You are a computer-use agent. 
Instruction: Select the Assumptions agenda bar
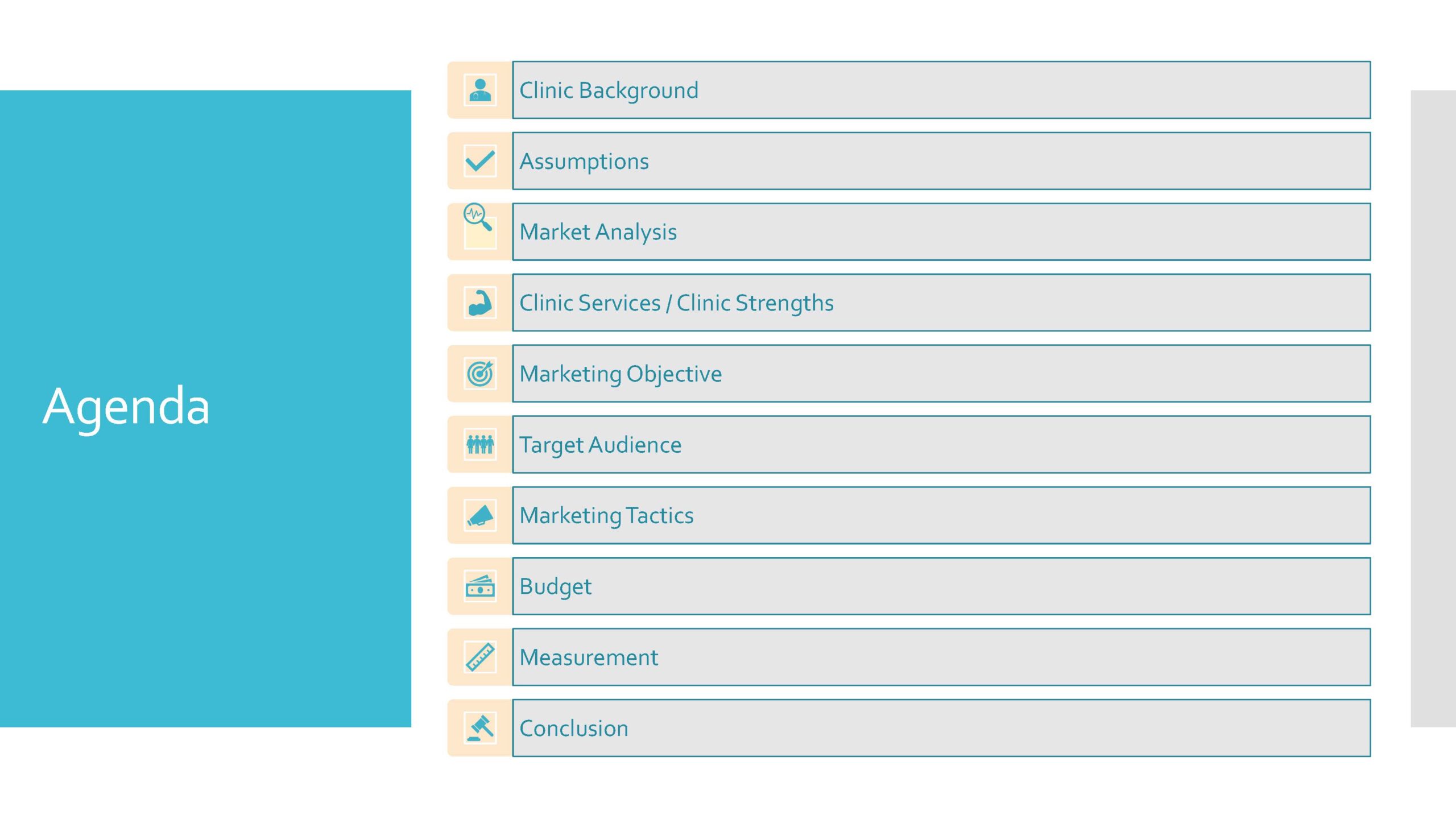(941, 161)
